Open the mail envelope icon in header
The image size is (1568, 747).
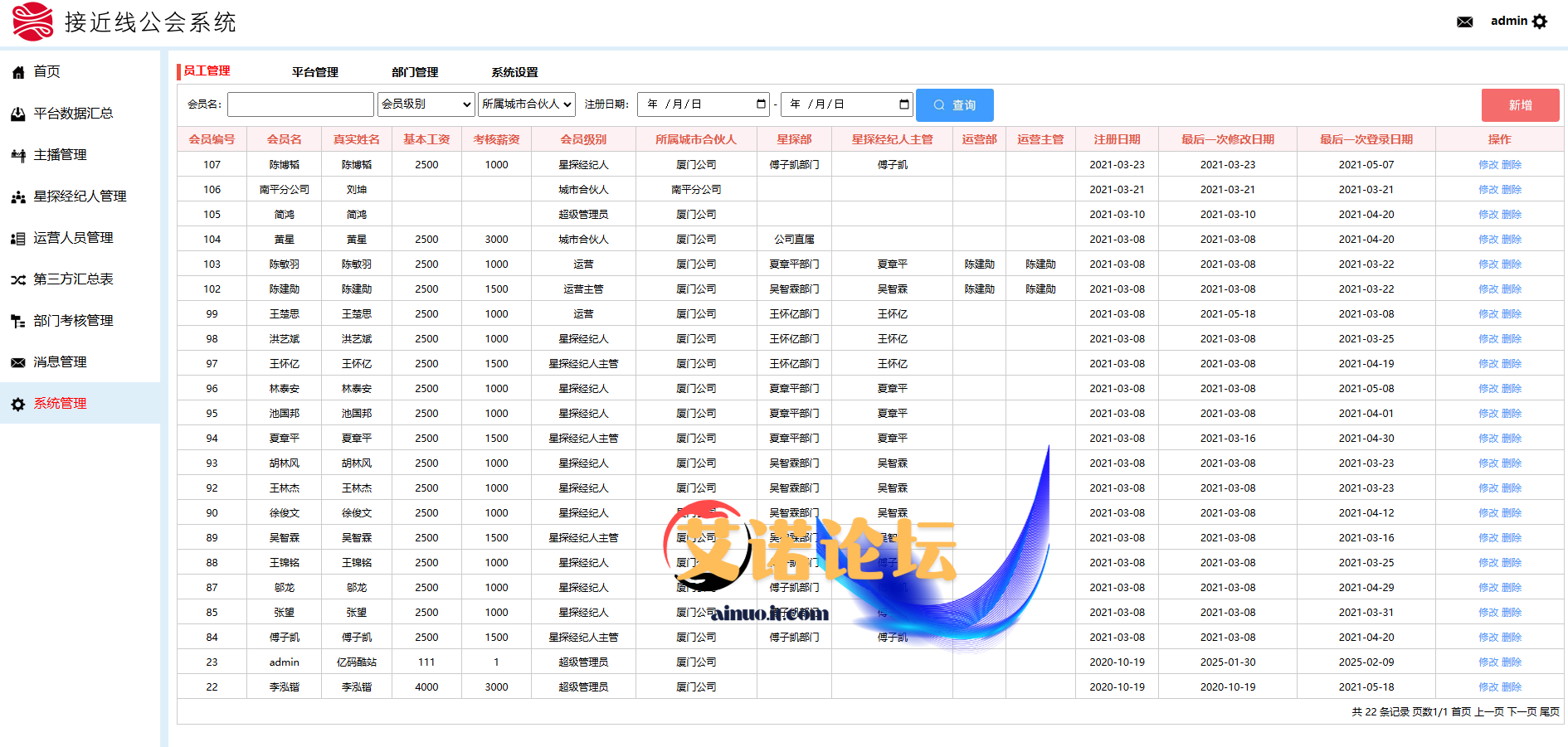point(1464,22)
